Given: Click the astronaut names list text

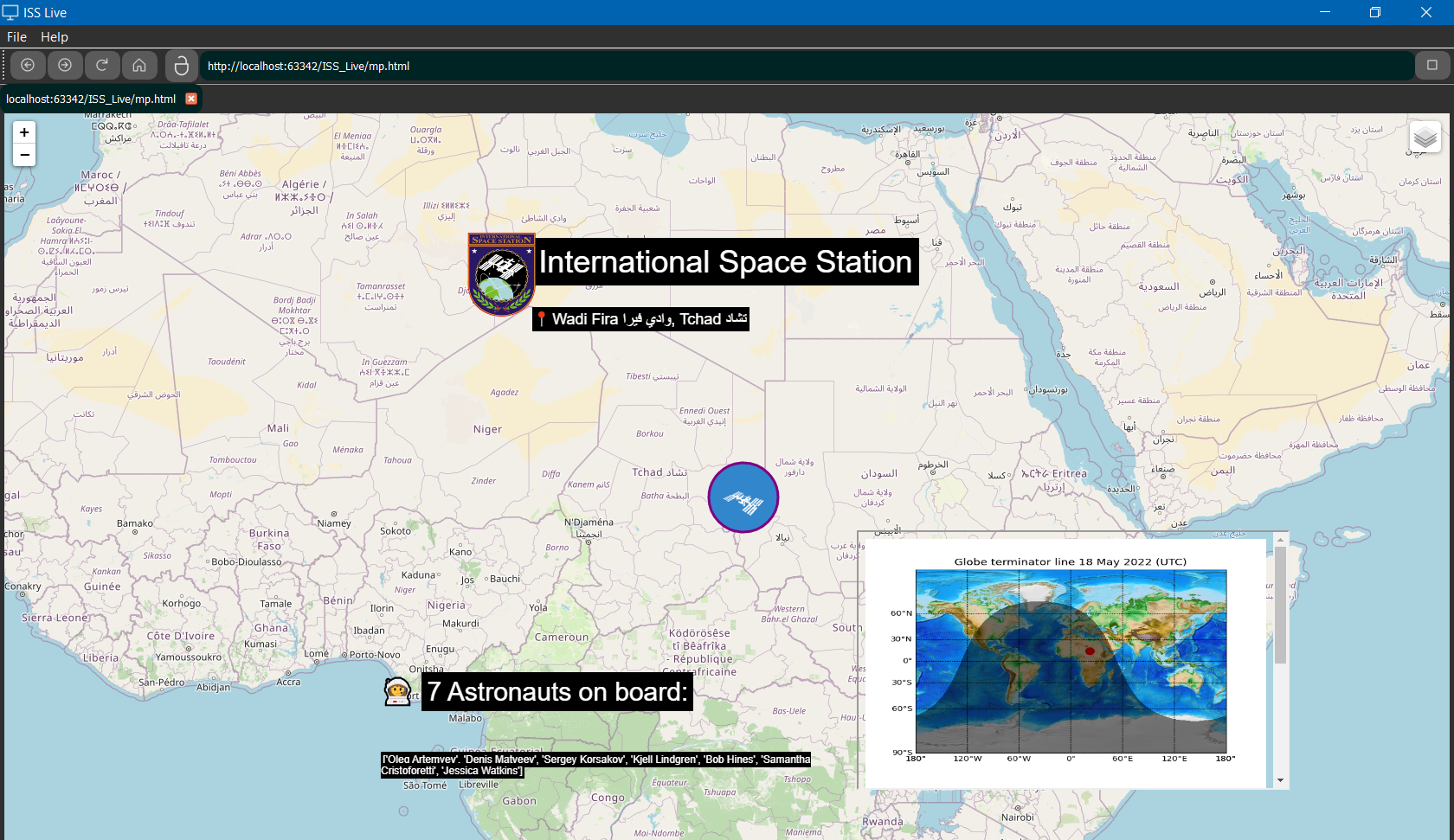Looking at the screenshot, I should coord(596,765).
